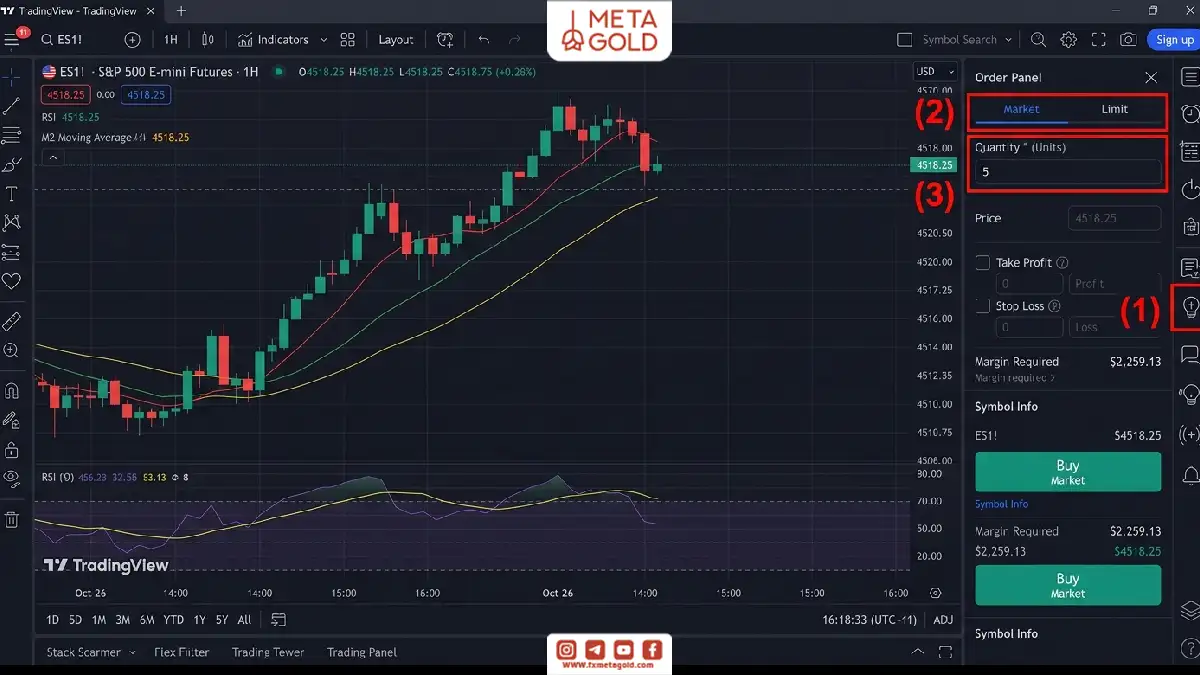Click the heart favorites icon
This screenshot has width=1200, height=675.
click(x=12, y=281)
